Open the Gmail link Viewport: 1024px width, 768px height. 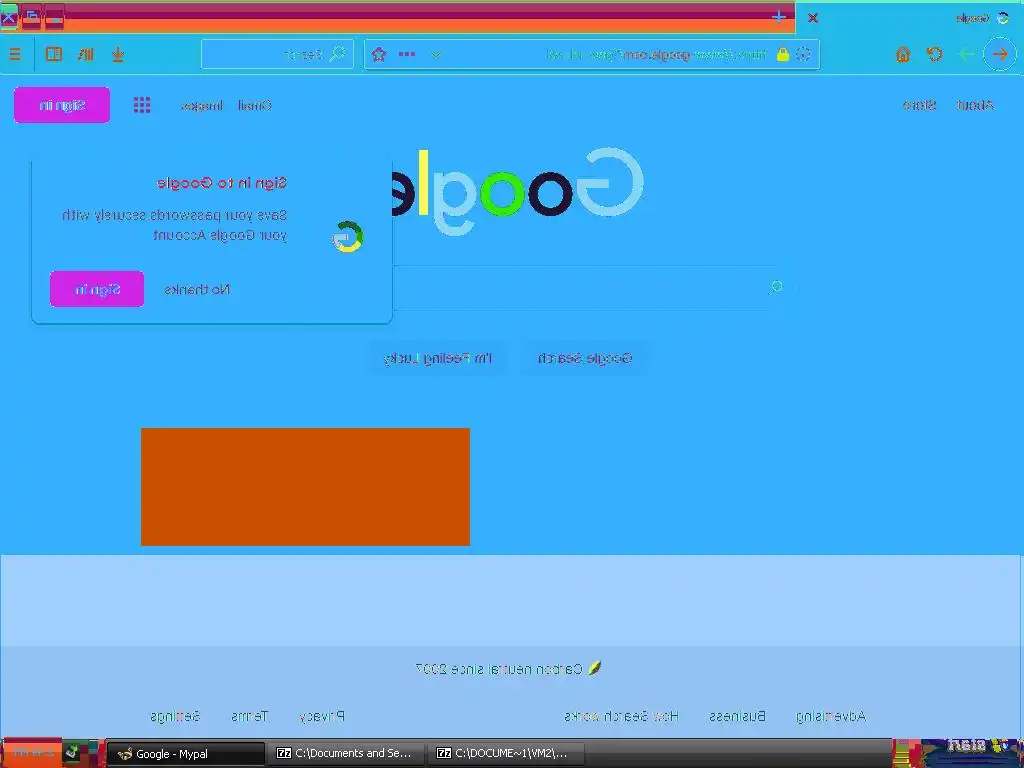click(x=255, y=105)
